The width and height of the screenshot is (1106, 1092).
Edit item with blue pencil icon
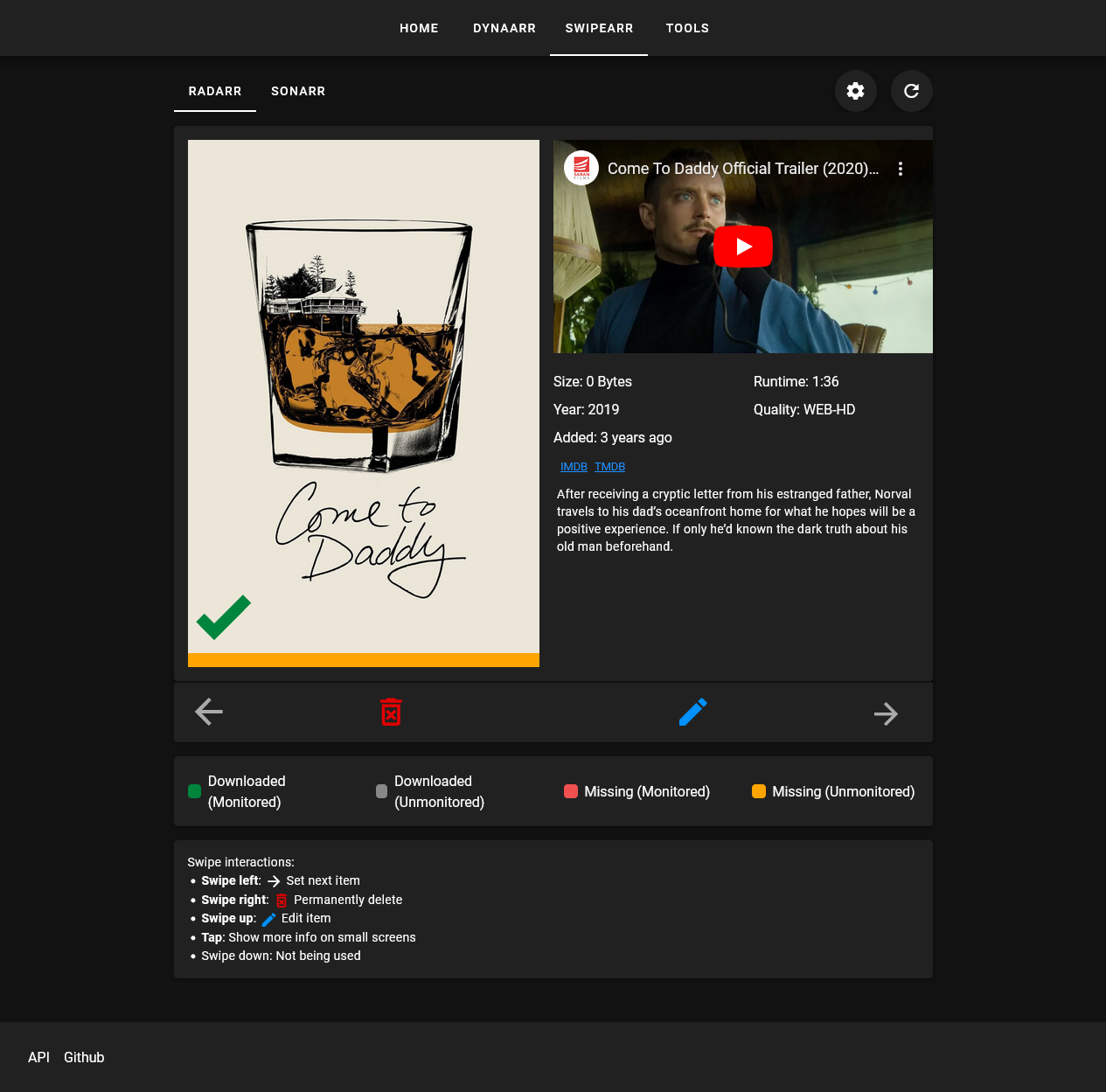(x=693, y=712)
